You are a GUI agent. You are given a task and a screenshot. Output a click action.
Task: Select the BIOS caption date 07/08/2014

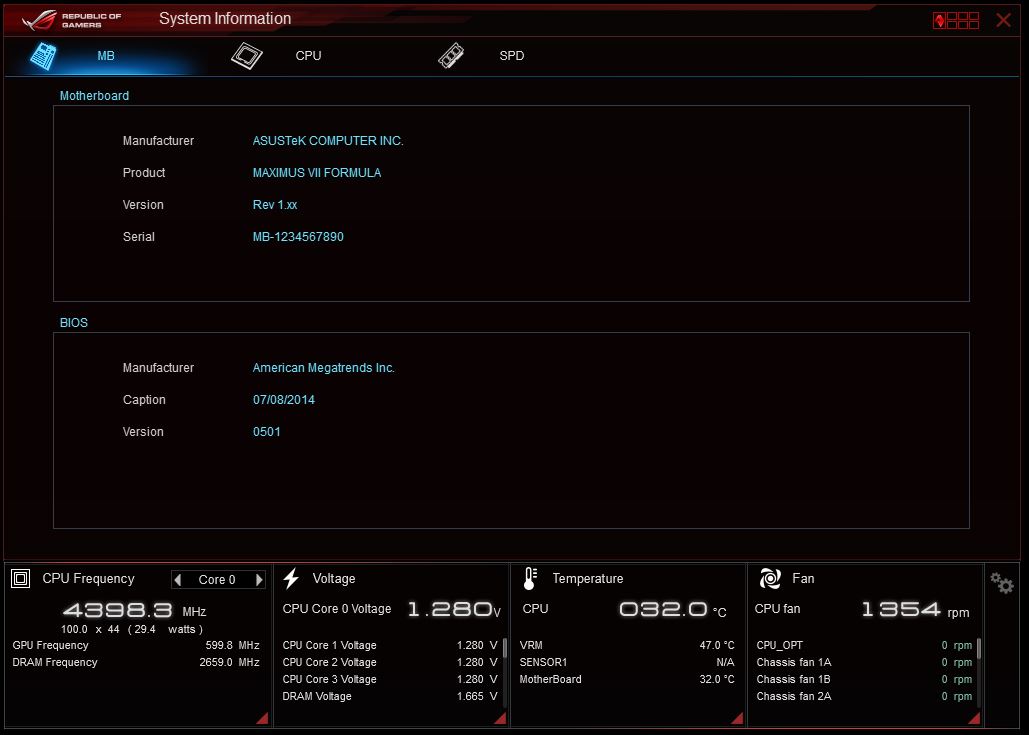point(284,400)
